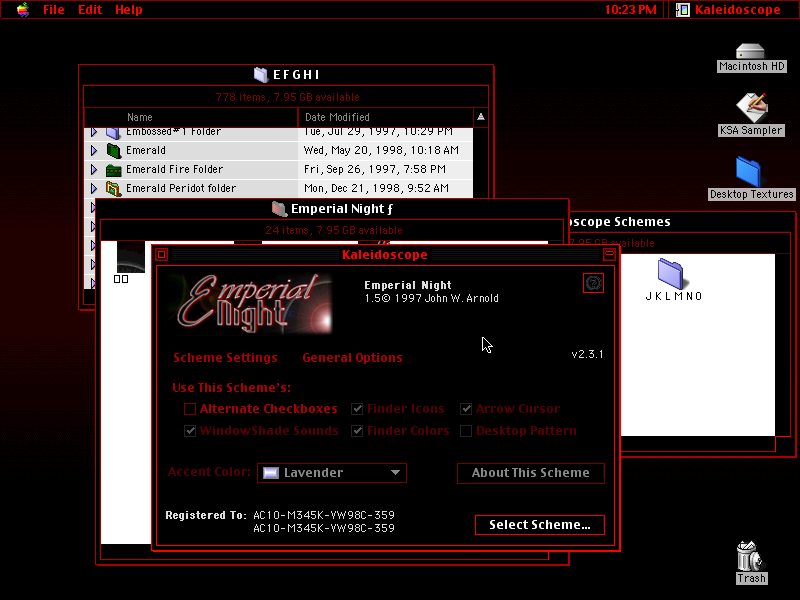The image size is (800, 600).
Task: Toggle the WindowShade Sounds checkbox
Action: 190,431
